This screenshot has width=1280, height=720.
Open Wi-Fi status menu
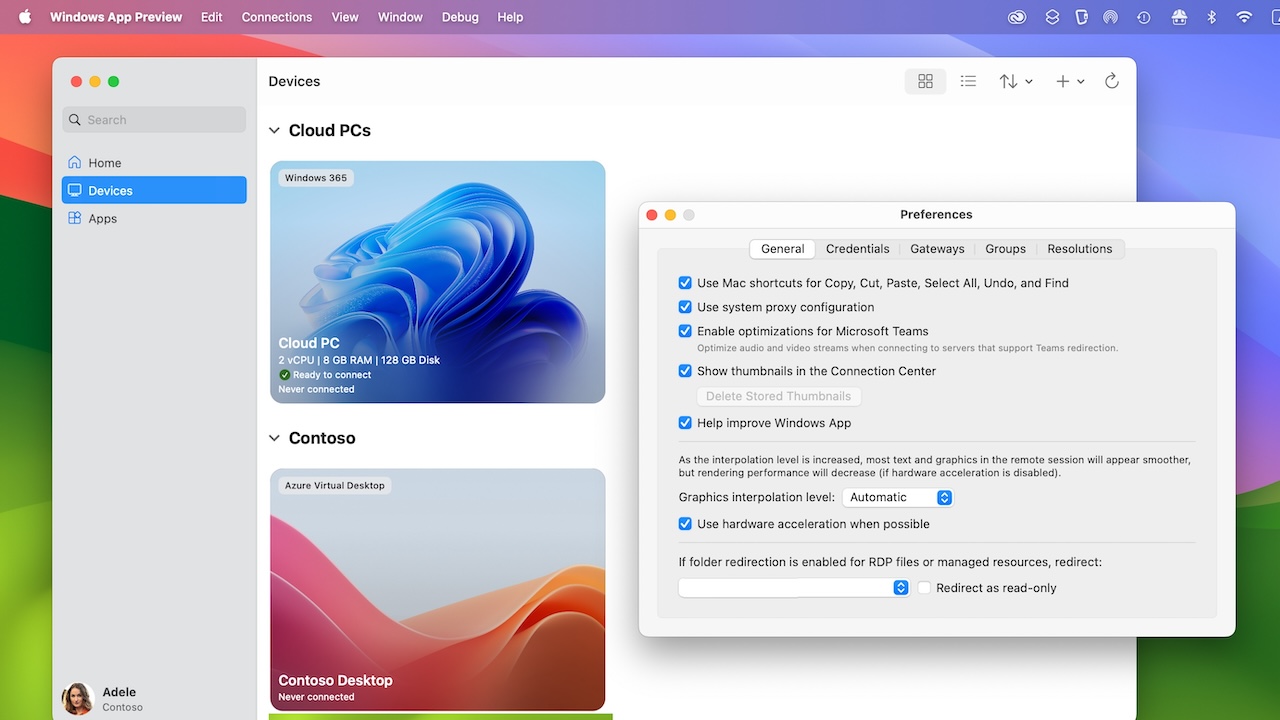1244,17
